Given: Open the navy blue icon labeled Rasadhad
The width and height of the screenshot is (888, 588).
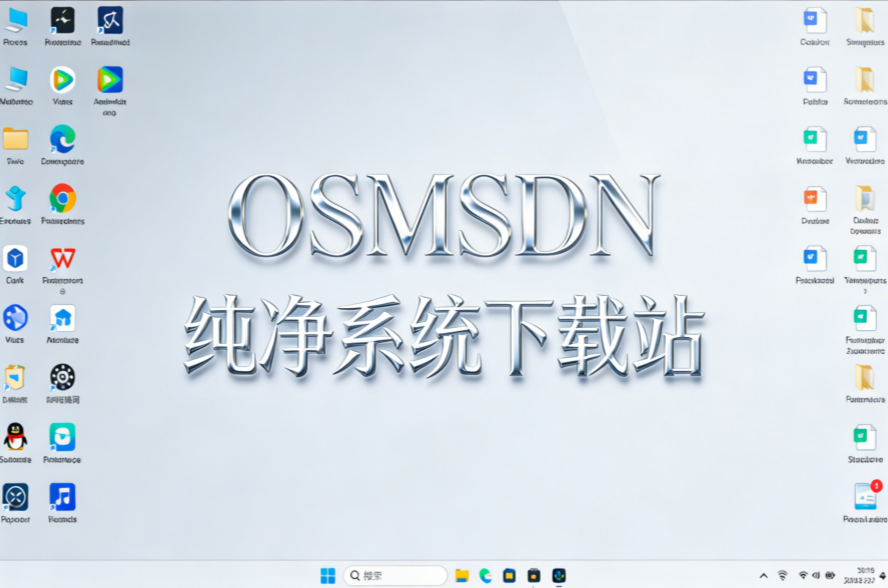Looking at the screenshot, I should point(110,20).
